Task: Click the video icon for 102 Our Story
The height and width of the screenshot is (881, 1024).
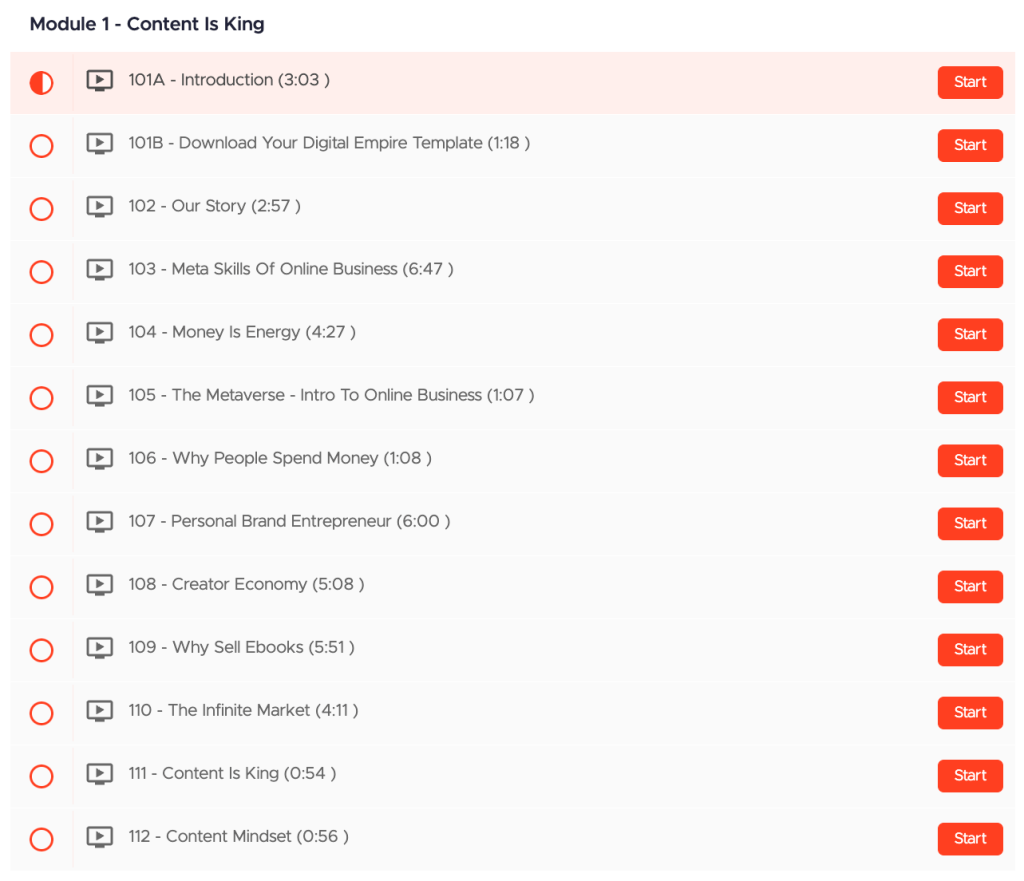Action: 99,207
